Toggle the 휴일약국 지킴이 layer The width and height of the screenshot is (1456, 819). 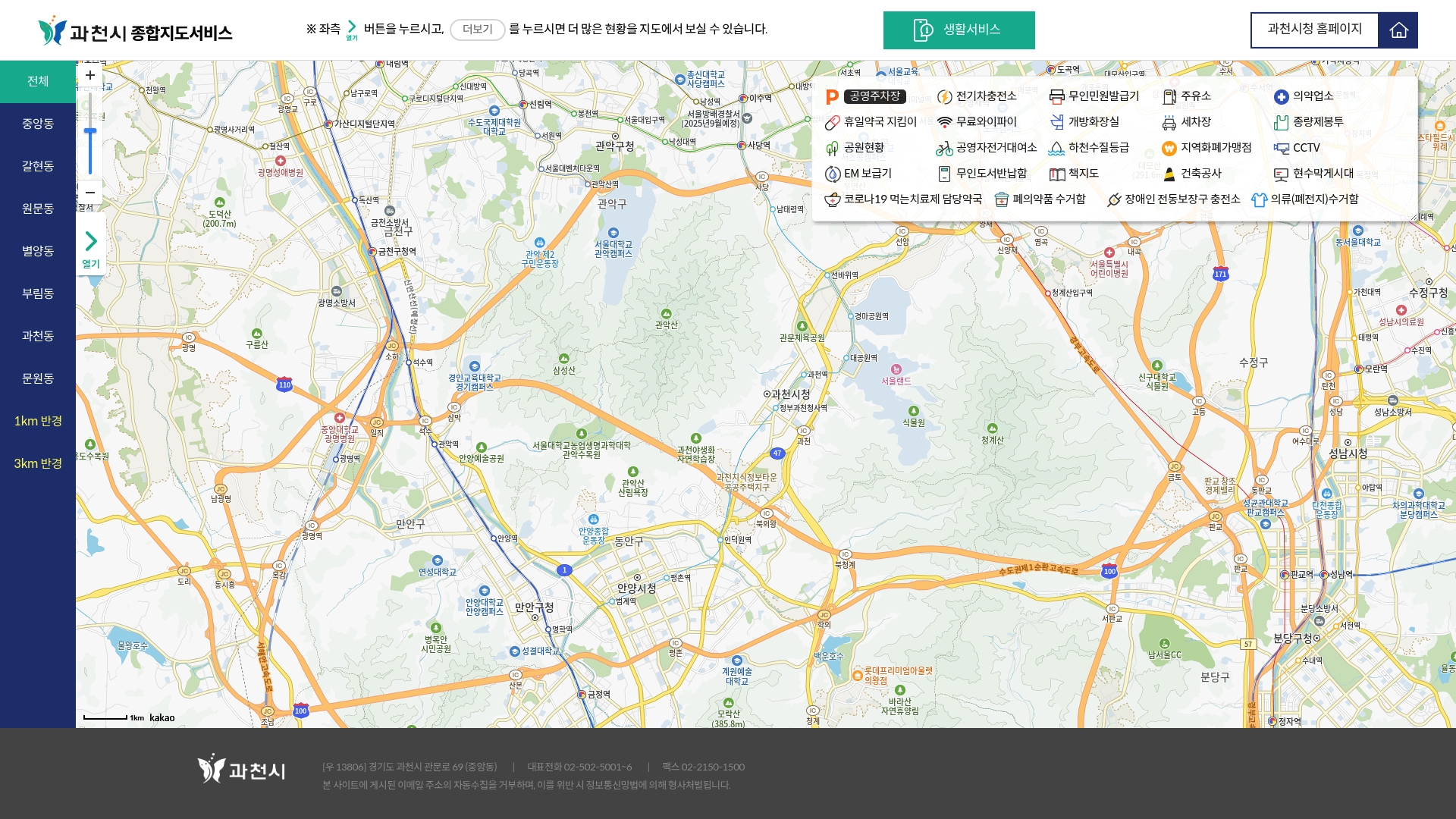(x=871, y=122)
